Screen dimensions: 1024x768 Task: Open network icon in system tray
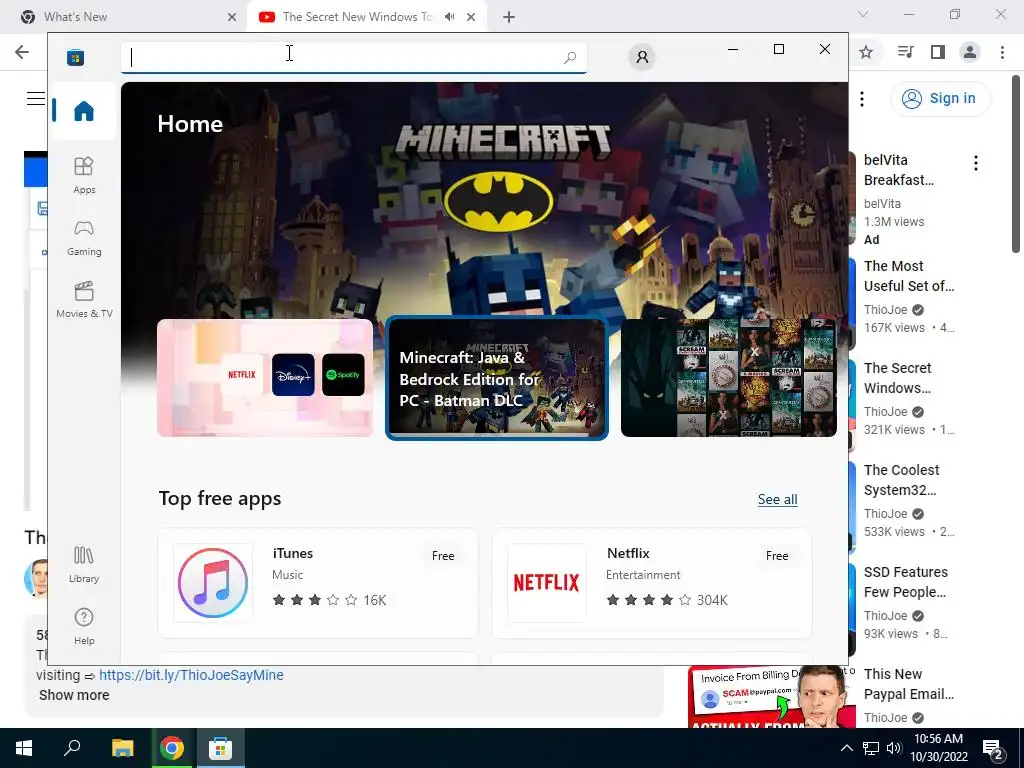pyautogui.click(x=871, y=748)
